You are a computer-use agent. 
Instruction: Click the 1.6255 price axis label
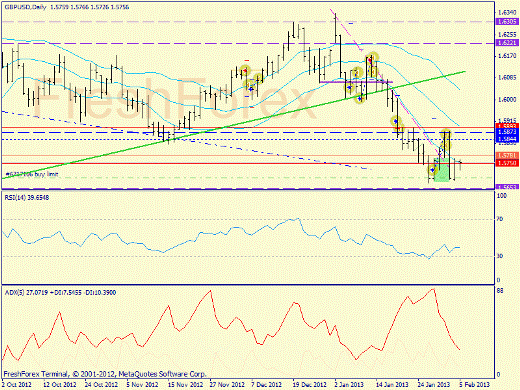click(507, 34)
